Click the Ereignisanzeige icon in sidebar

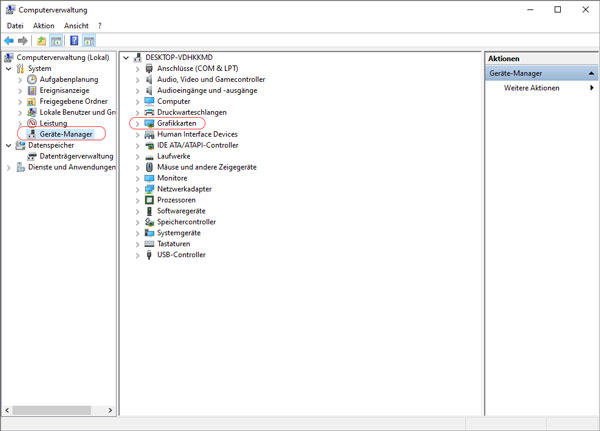(x=32, y=90)
